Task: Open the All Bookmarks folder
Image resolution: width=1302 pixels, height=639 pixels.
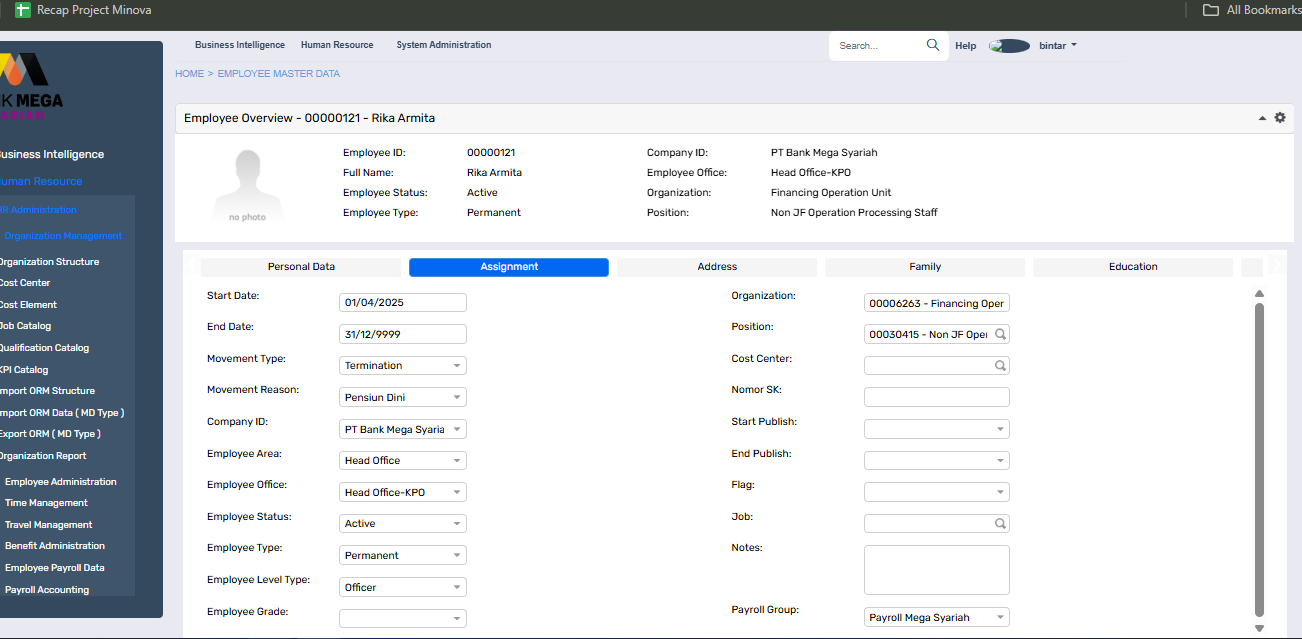Action: click(1252, 10)
